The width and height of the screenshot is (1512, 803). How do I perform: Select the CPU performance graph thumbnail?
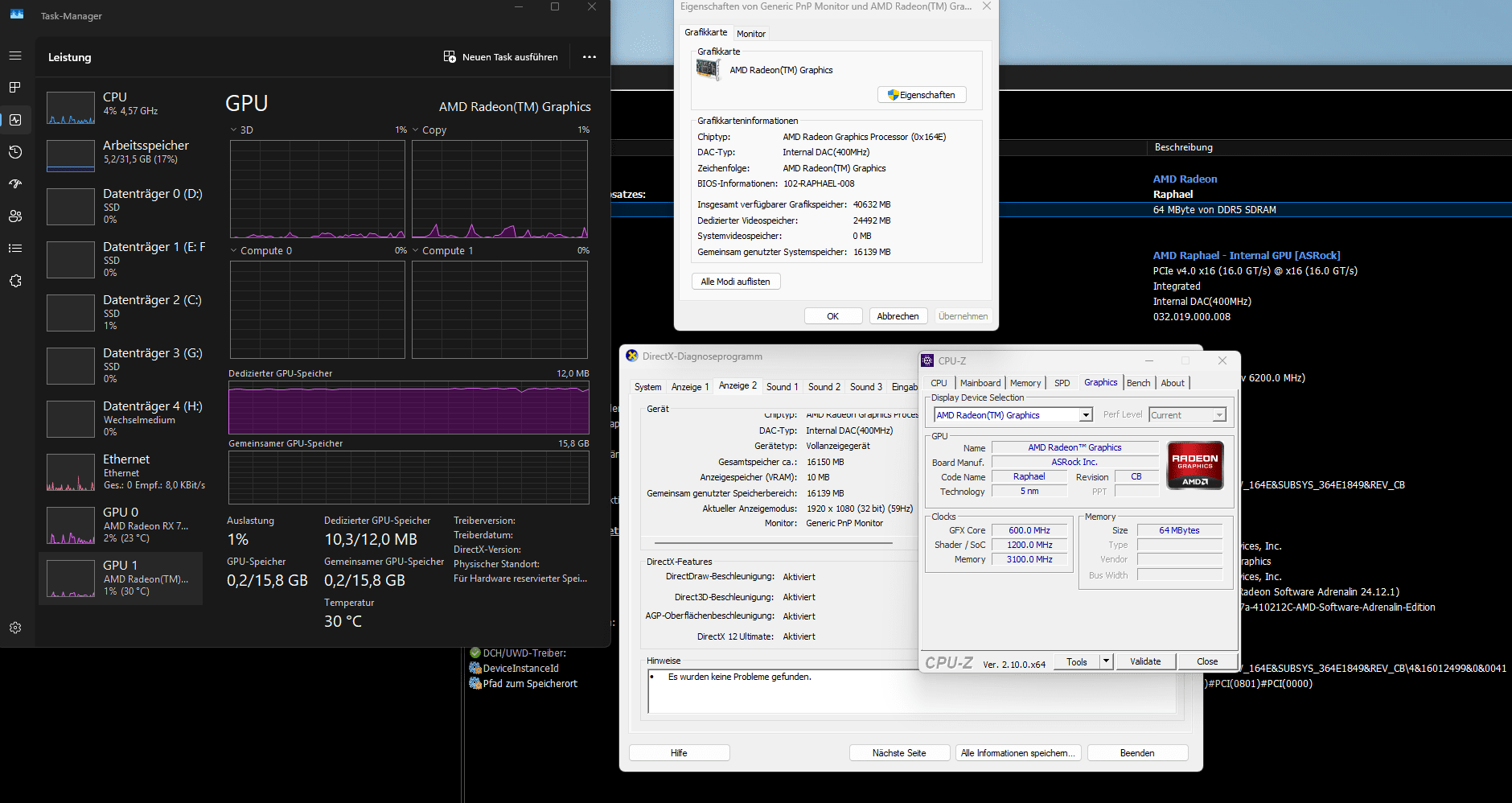pos(71,108)
